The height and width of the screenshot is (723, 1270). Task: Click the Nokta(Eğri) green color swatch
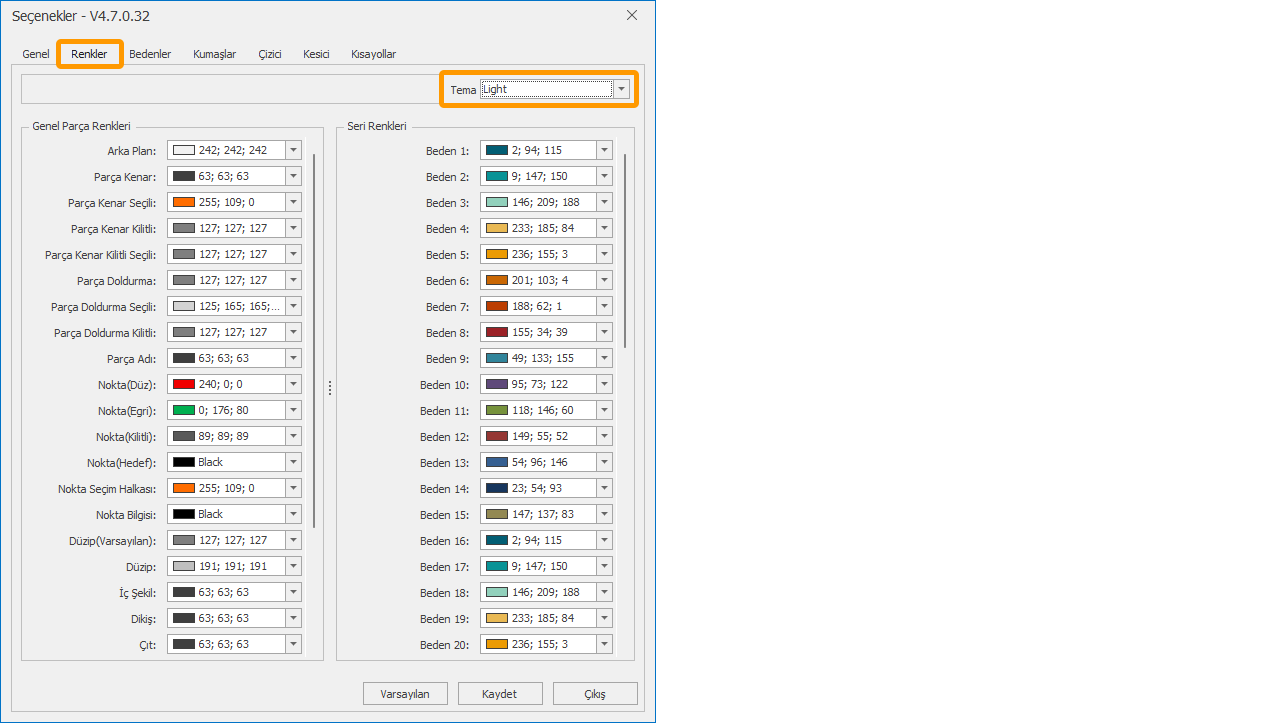click(x=183, y=410)
